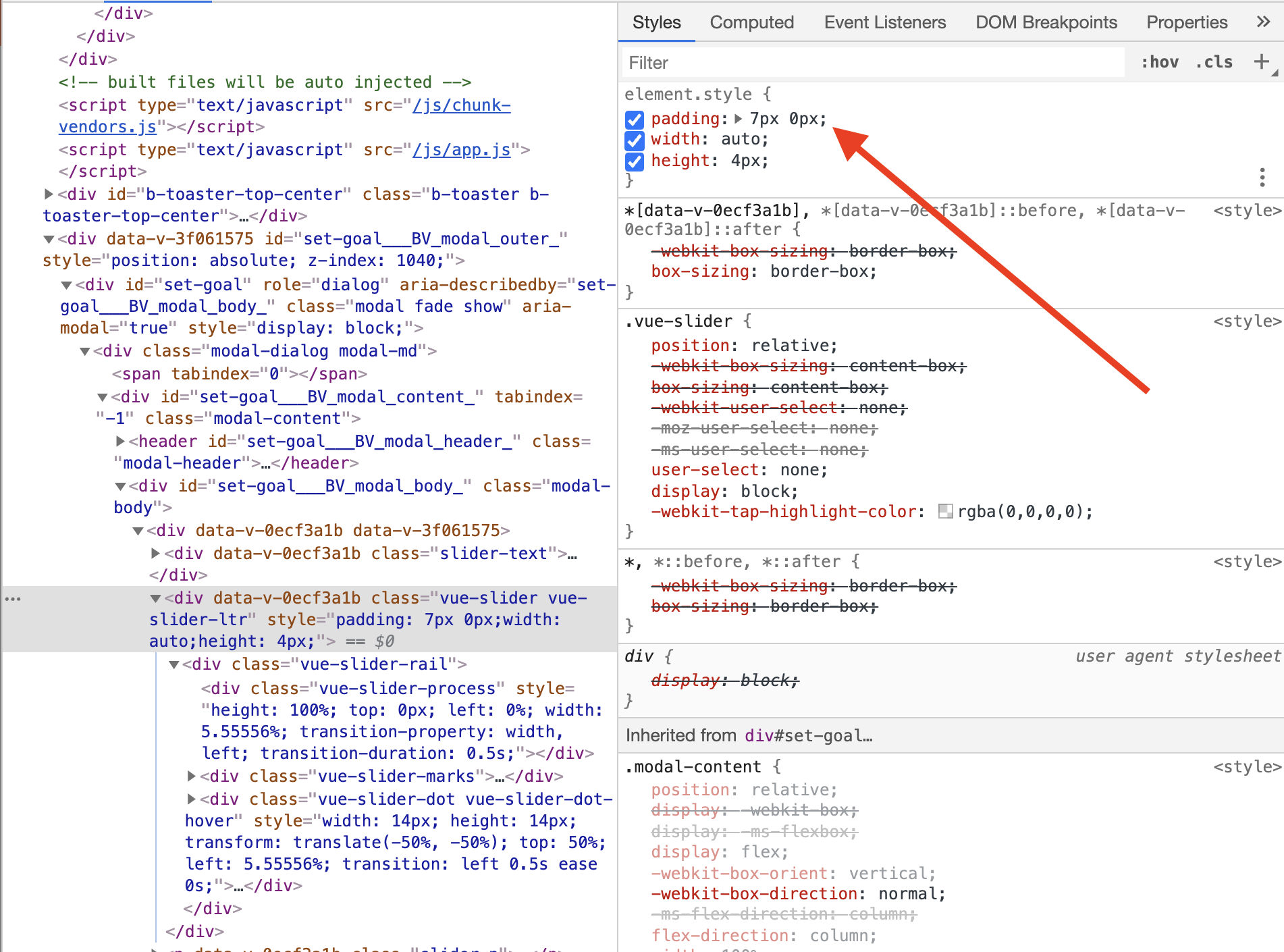
Task: Add new style rule plus icon
Action: click(1261, 61)
